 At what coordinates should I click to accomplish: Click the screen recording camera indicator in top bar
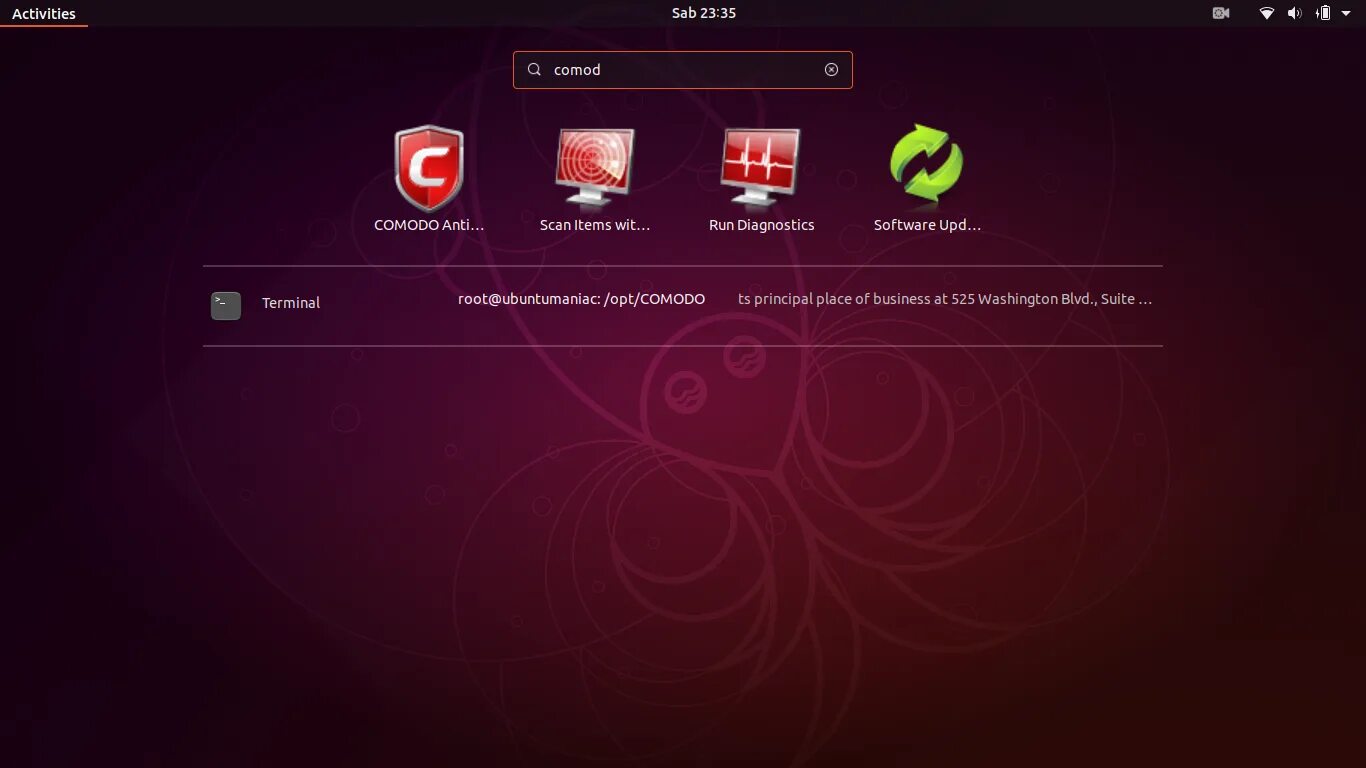[1221, 13]
